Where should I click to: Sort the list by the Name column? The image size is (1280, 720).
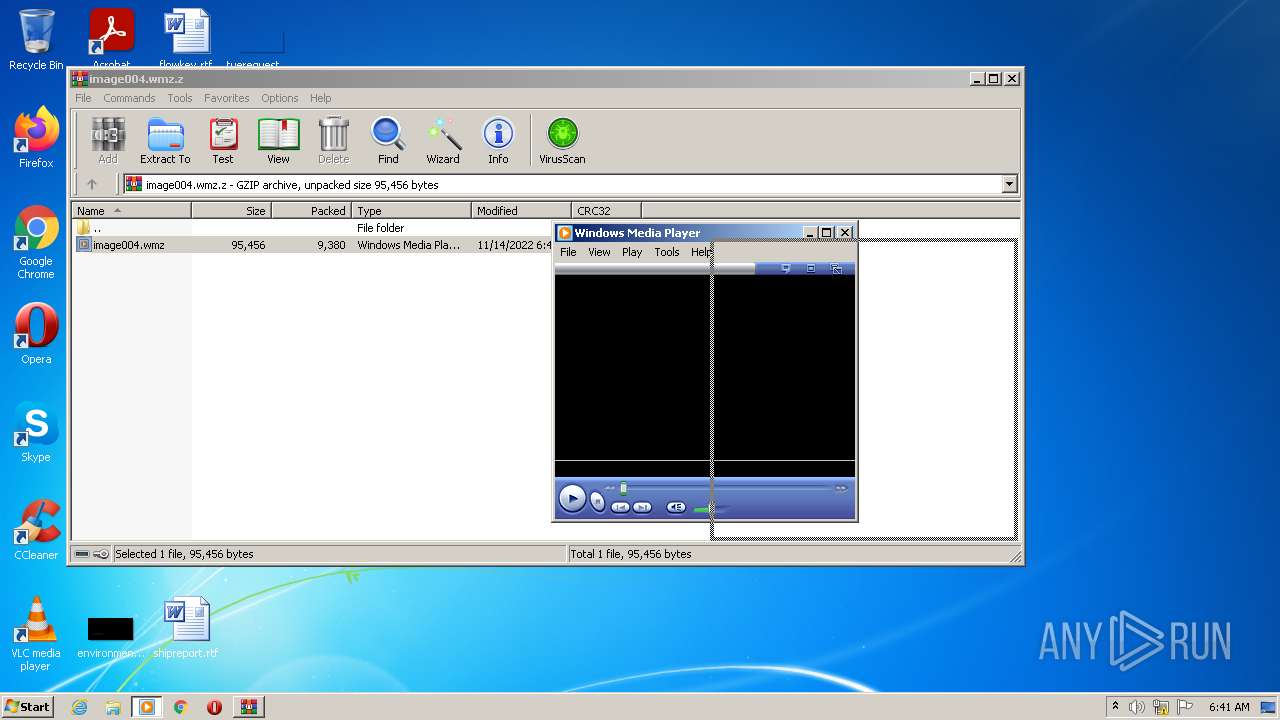pos(131,211)
